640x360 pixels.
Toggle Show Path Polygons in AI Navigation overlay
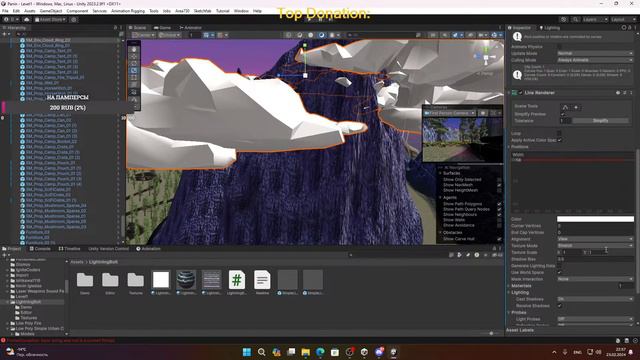point(499,204)
